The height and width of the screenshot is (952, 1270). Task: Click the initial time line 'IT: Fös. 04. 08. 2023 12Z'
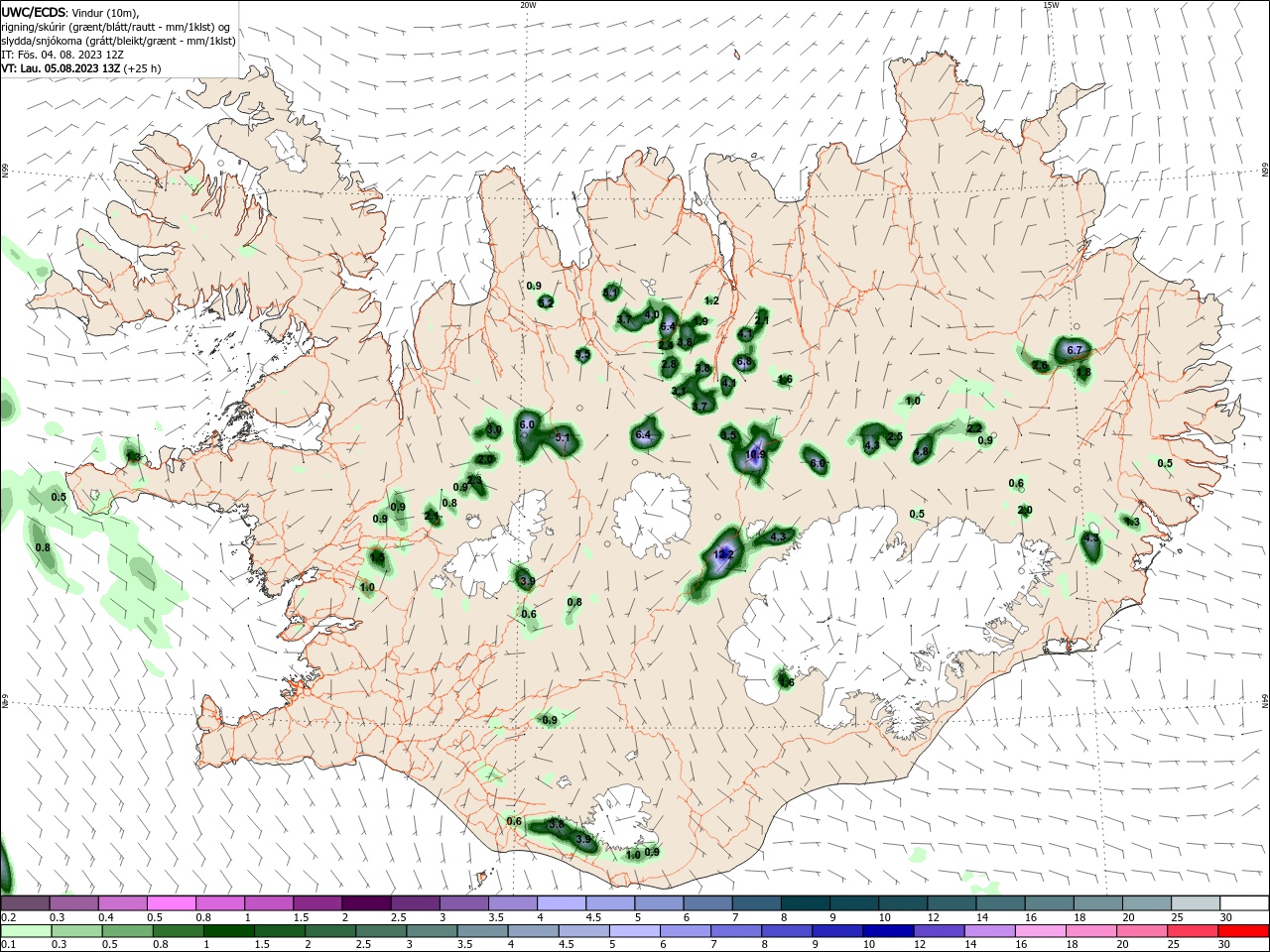pyautogui.click(x=62, y=55)
